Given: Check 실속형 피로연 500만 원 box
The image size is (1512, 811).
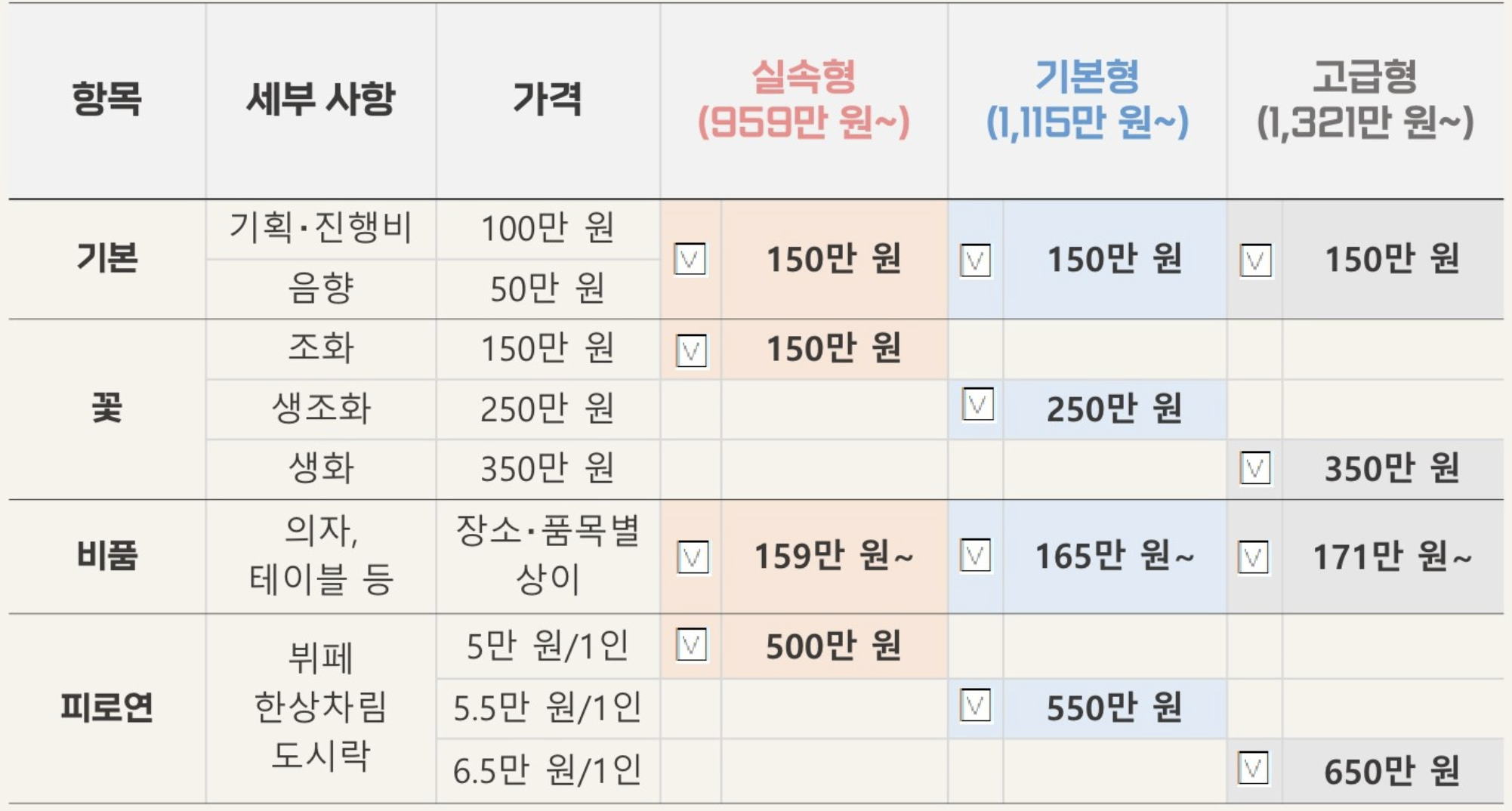Looking at the screenshot, I should coord(691,645).
